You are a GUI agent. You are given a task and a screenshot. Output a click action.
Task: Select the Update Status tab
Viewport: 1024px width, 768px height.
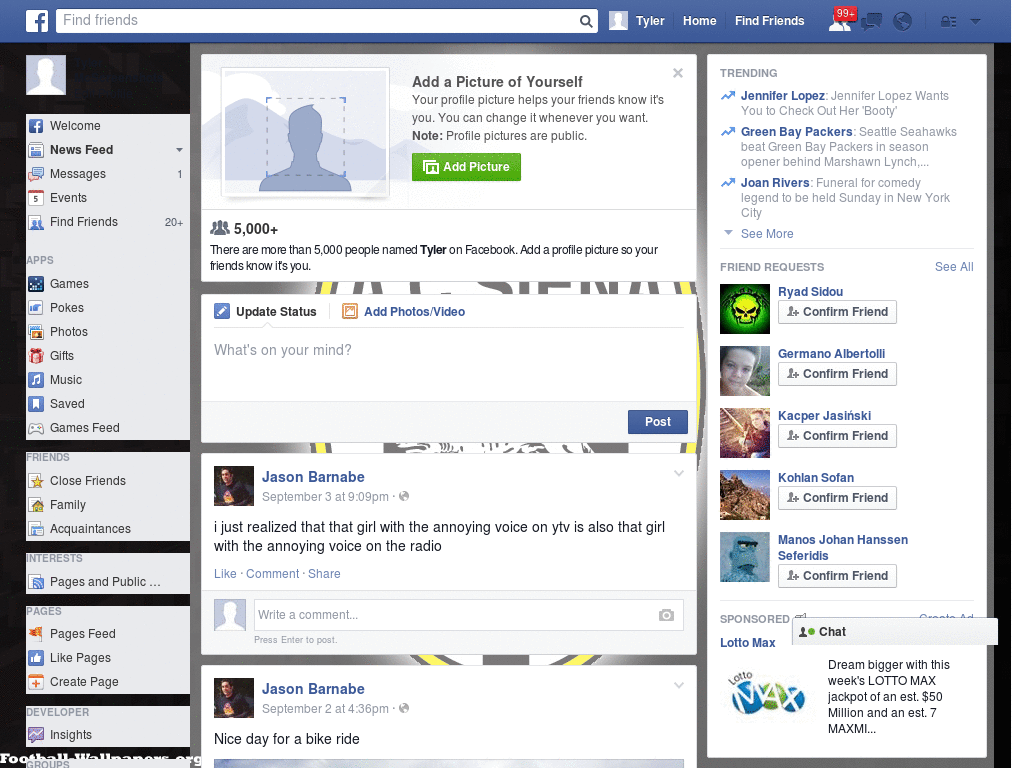click(x=266, y=312)
